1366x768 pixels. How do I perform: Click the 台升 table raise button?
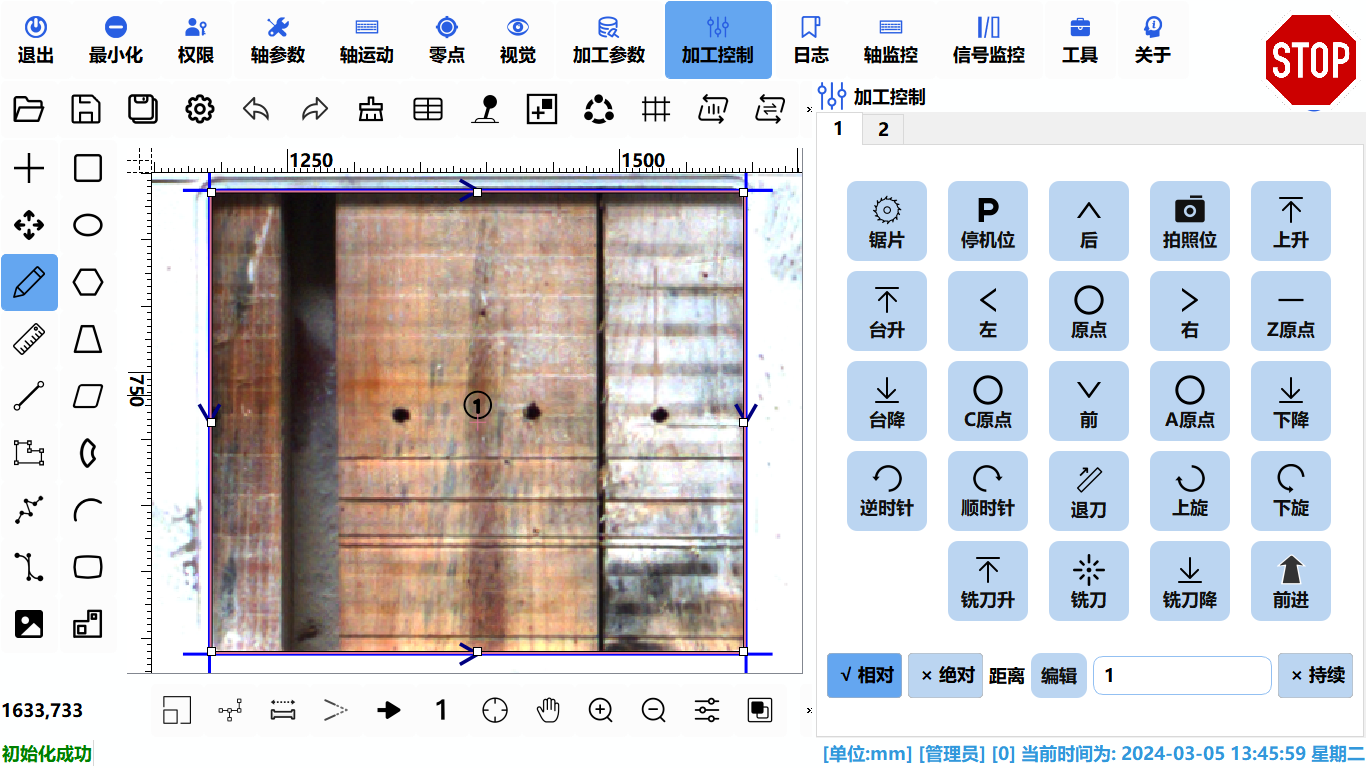click(887, 311)
